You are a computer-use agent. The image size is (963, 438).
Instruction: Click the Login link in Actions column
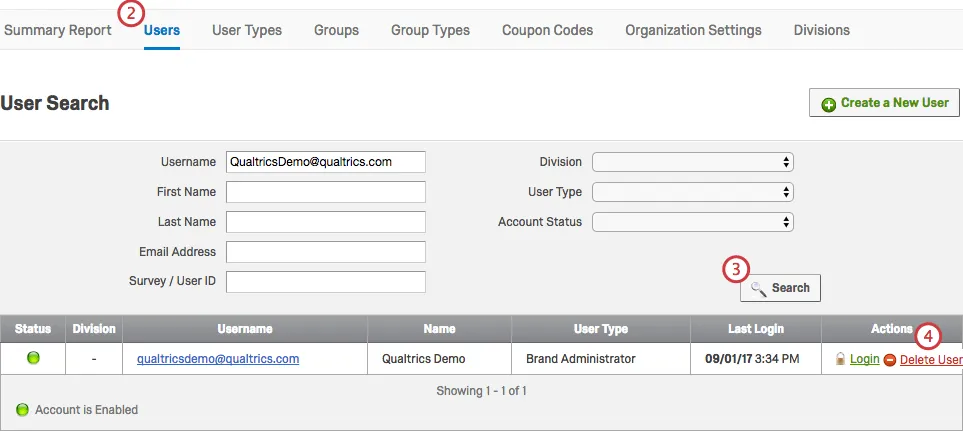pyautogui.click(x=864, y=359)
